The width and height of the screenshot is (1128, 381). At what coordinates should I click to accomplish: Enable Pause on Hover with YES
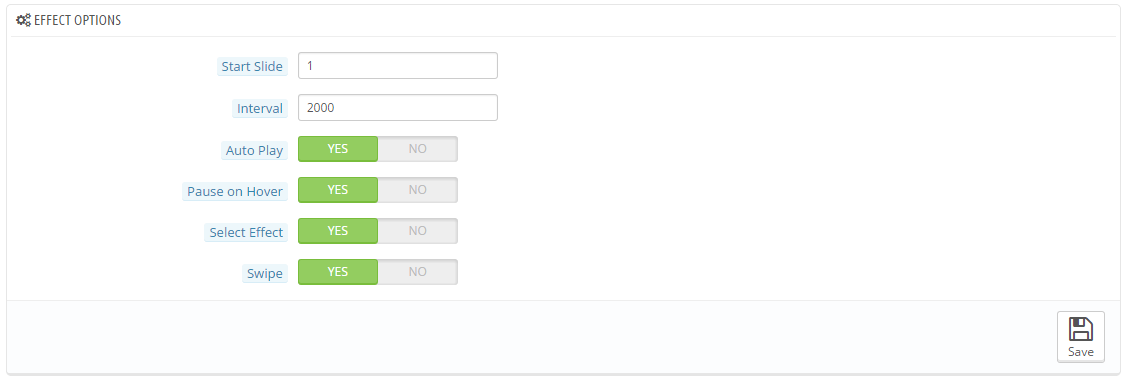[338, 190]
